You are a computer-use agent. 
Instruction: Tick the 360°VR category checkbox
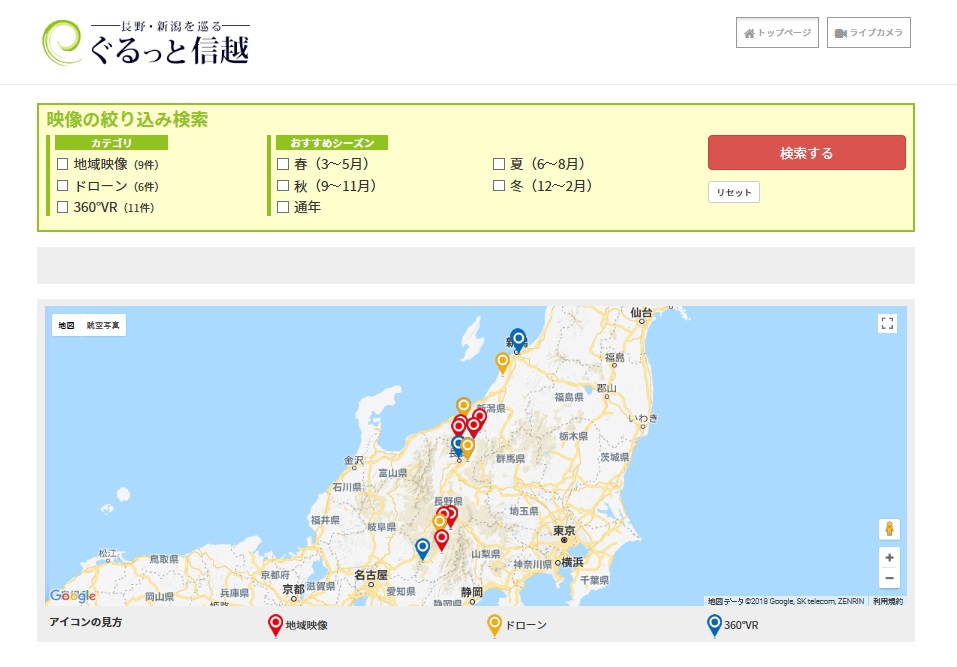[63, 207]
